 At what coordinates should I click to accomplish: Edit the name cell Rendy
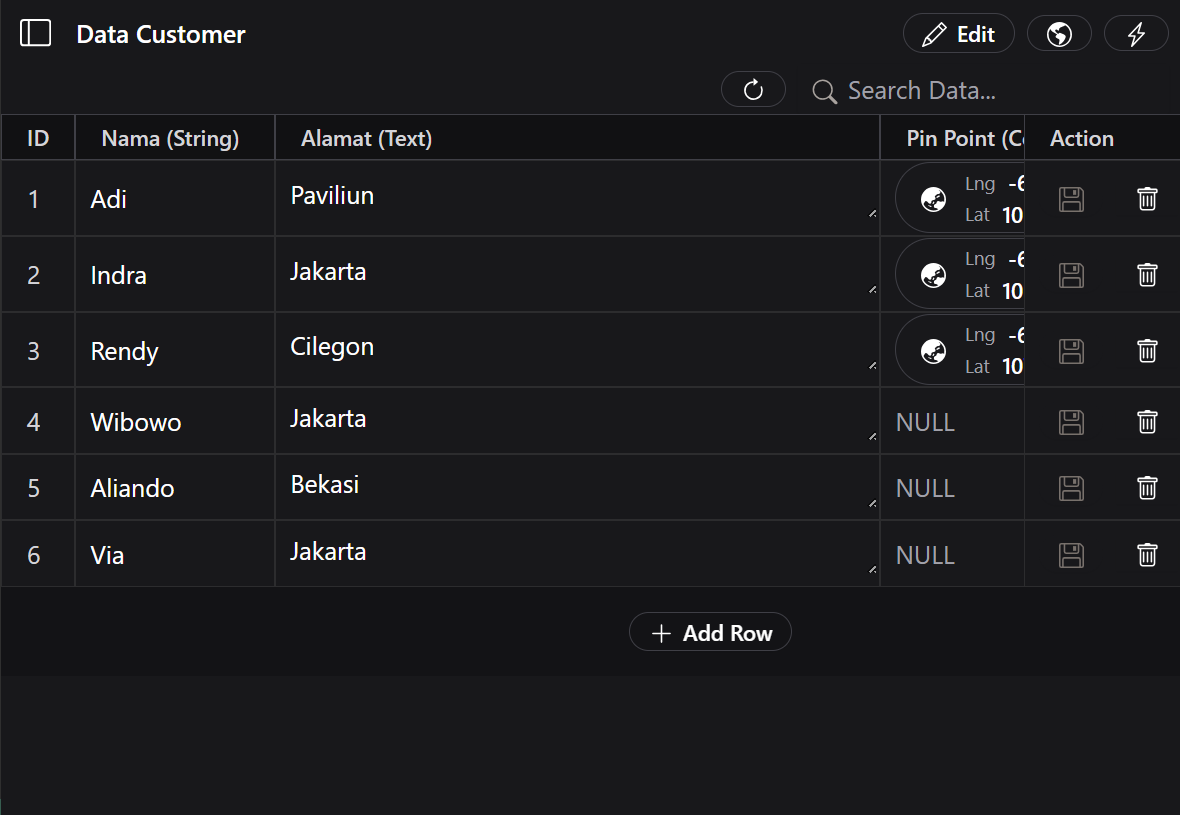click(175, 351)
